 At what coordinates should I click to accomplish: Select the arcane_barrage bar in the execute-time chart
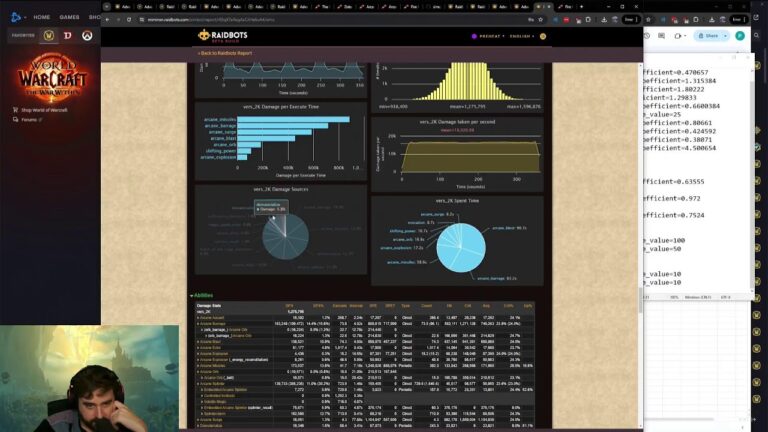pos(283,126)
